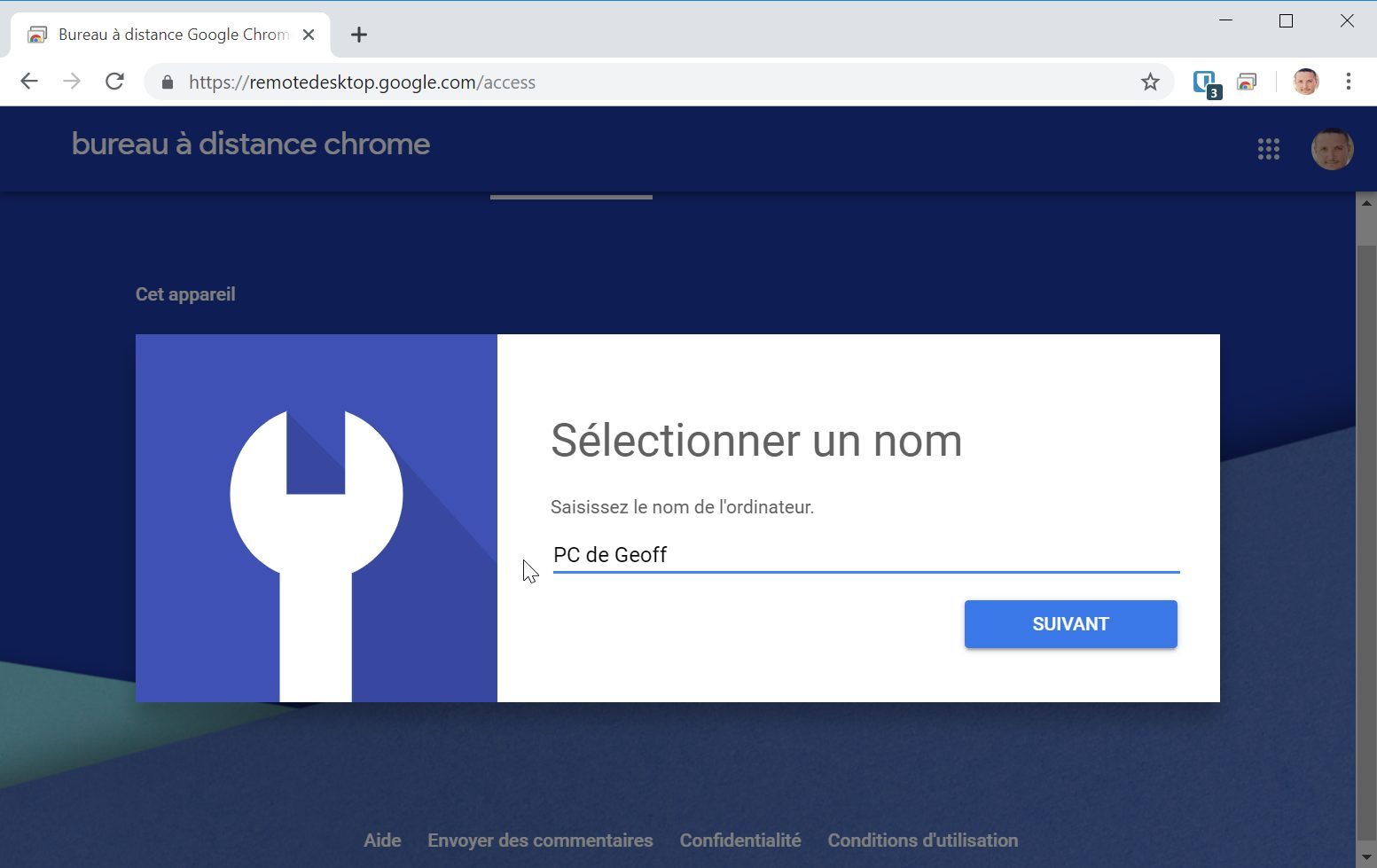Maximize the Chrome window
The image size is (1377, 868).
pos(1287,20)
